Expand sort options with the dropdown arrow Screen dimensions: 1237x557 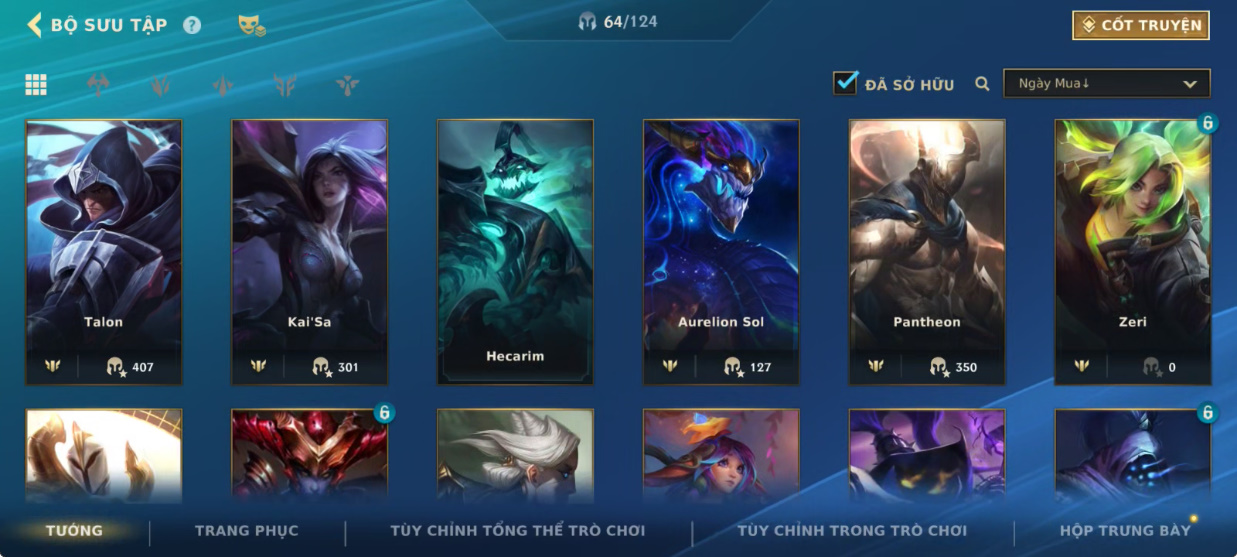pyautogui.click(x=1189, y=84)
